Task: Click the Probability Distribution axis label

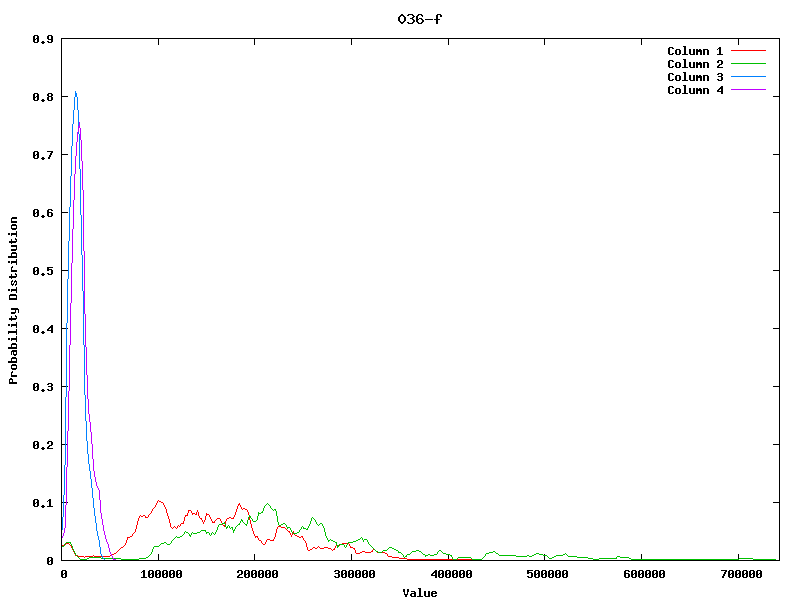Action: (13, 300)
